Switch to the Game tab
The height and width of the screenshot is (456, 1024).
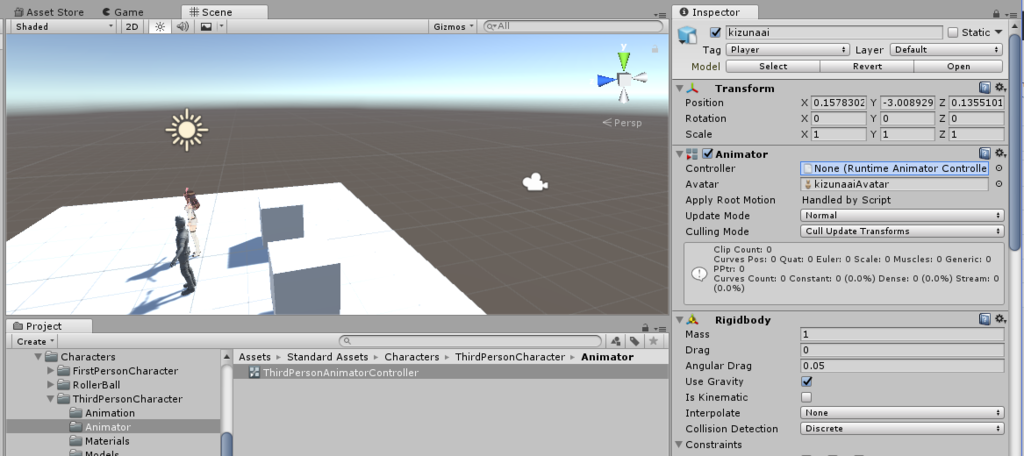click(123, 12)
